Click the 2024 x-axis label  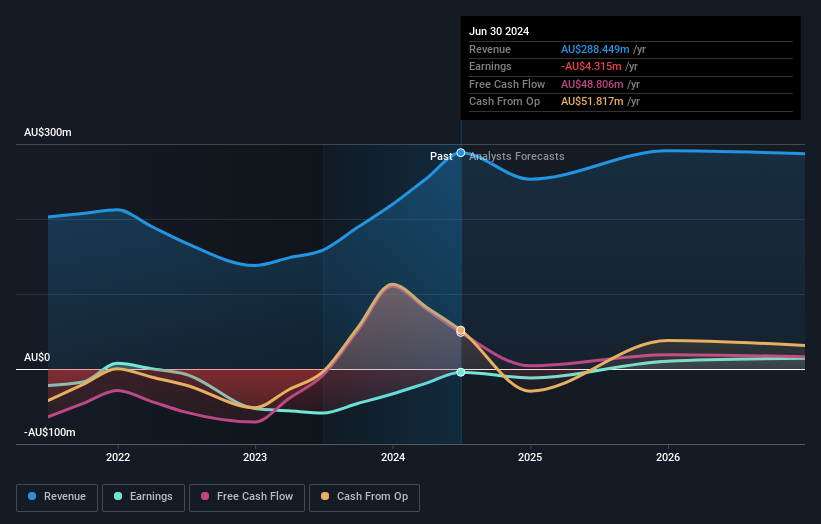(393, 457)
